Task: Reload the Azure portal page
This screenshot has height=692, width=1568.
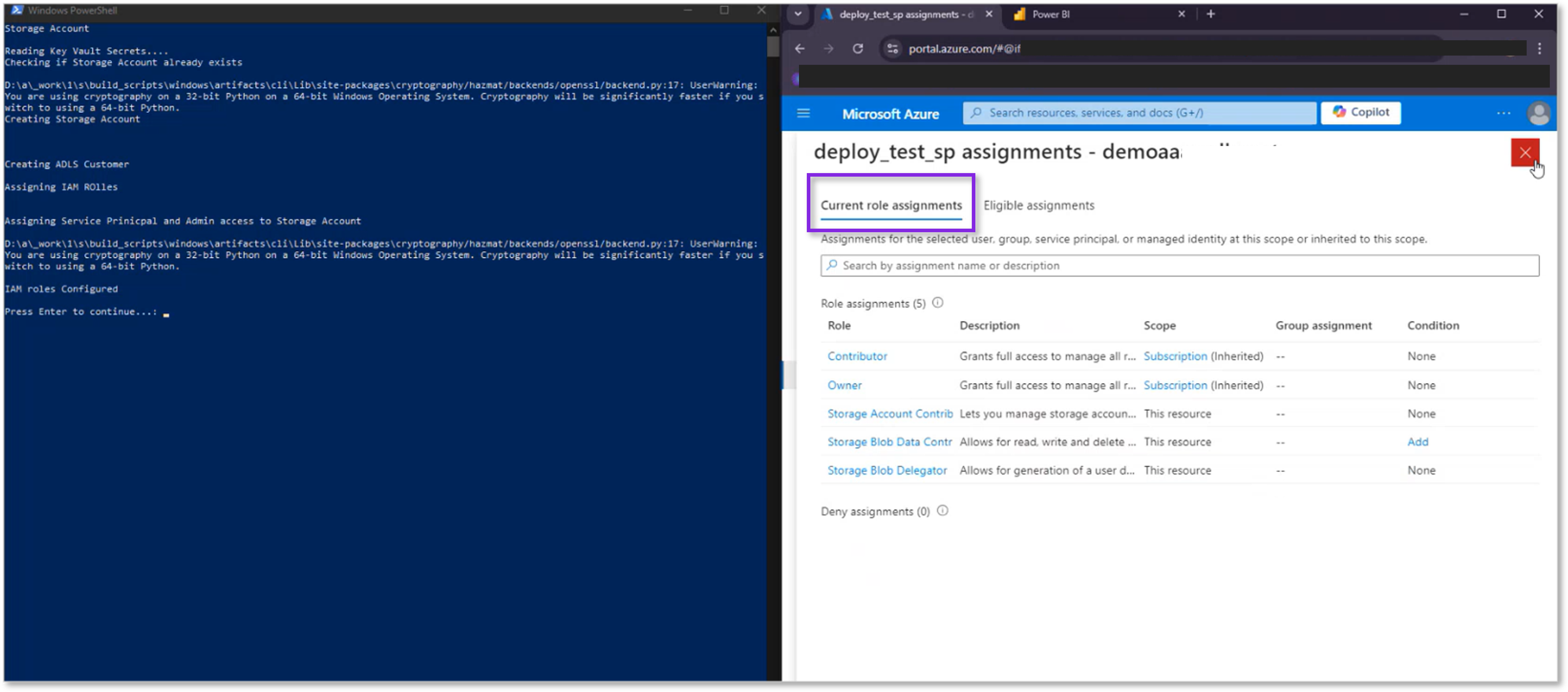Action: (857, 49)
